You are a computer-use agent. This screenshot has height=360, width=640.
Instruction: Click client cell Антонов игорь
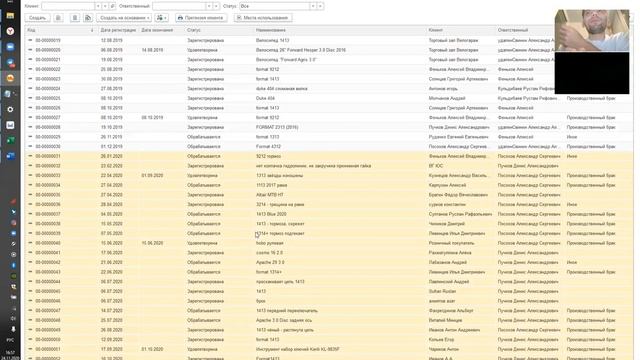pos(443,89)
